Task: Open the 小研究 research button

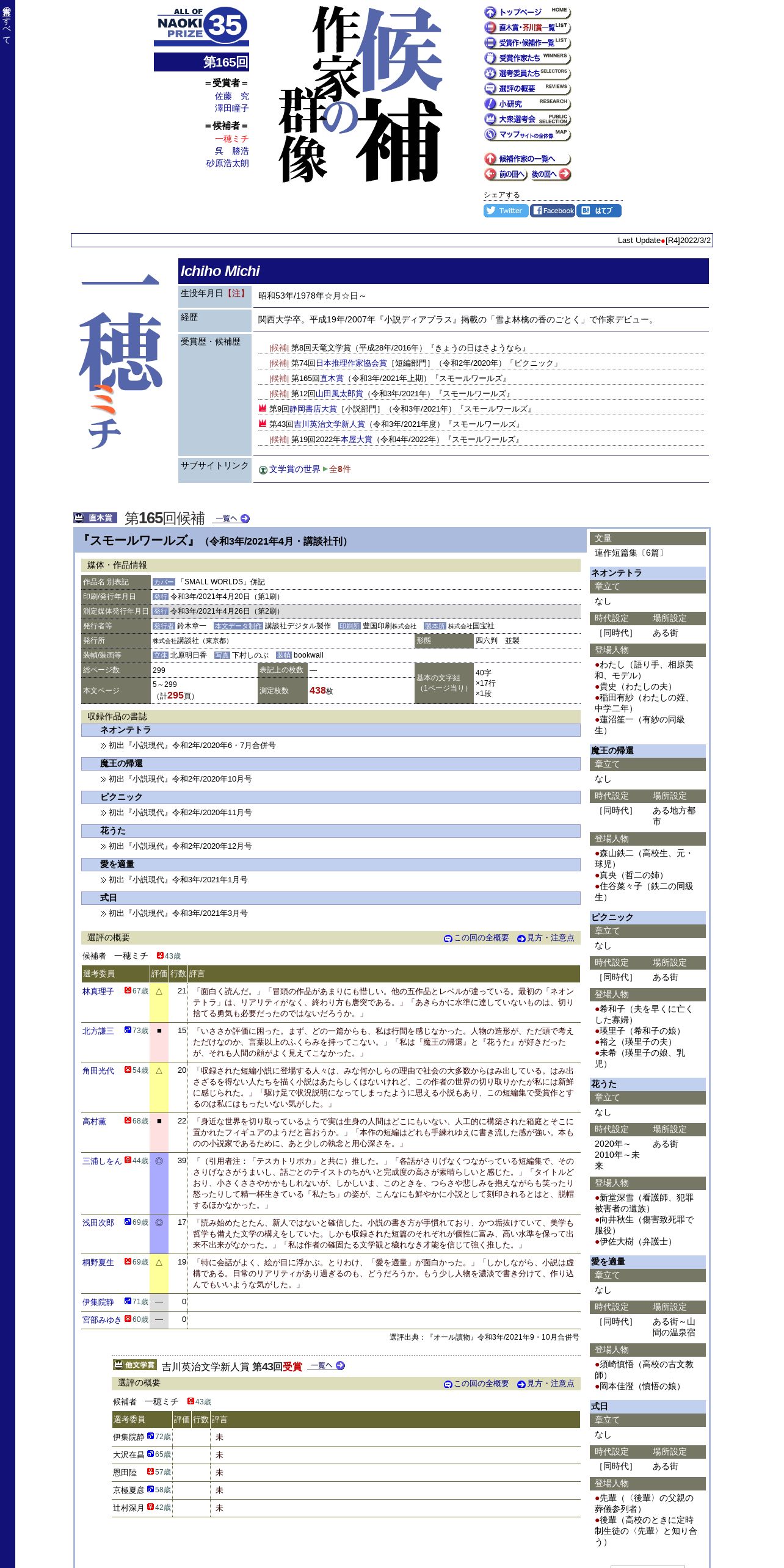Action: point(527,104)
